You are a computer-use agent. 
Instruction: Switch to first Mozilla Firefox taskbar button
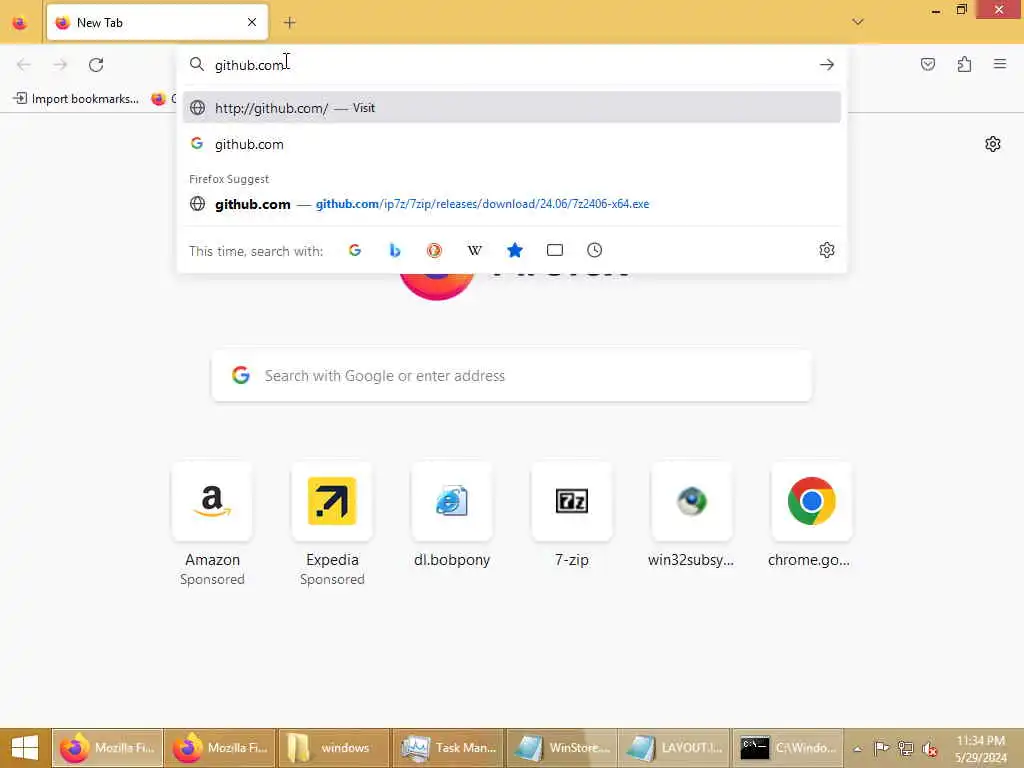click(x=107, y=748)
